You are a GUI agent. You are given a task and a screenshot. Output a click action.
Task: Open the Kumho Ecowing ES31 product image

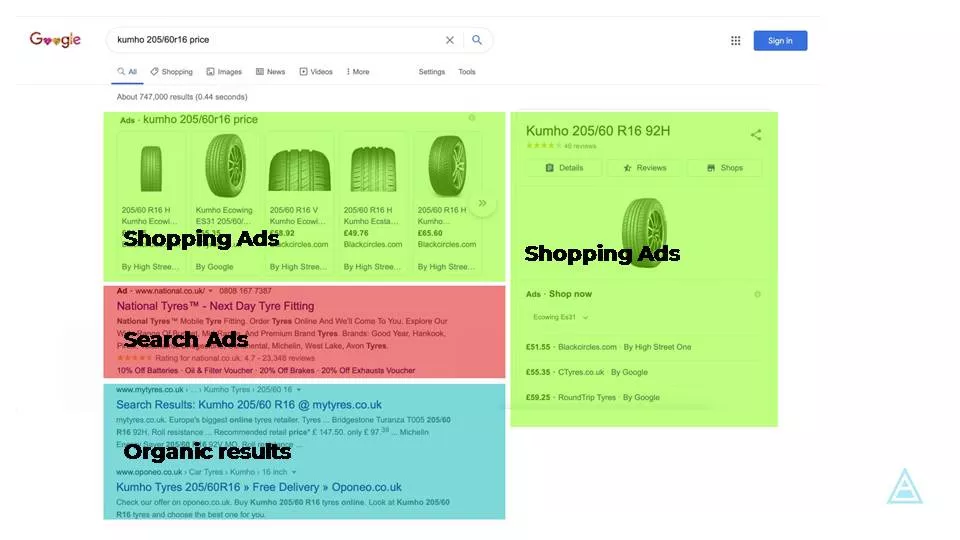(x=225, y=165)
